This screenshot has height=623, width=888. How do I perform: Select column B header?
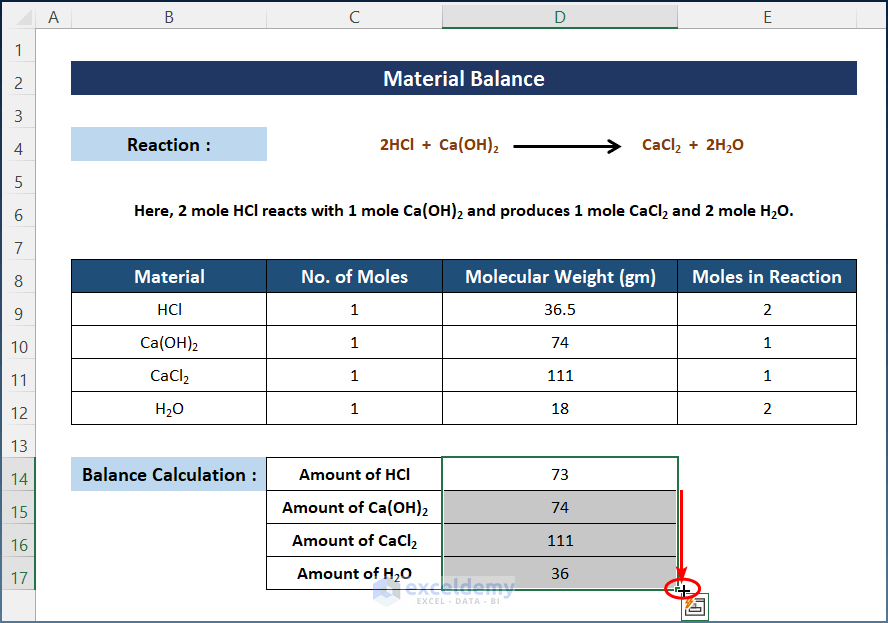[x=168, y=17]
